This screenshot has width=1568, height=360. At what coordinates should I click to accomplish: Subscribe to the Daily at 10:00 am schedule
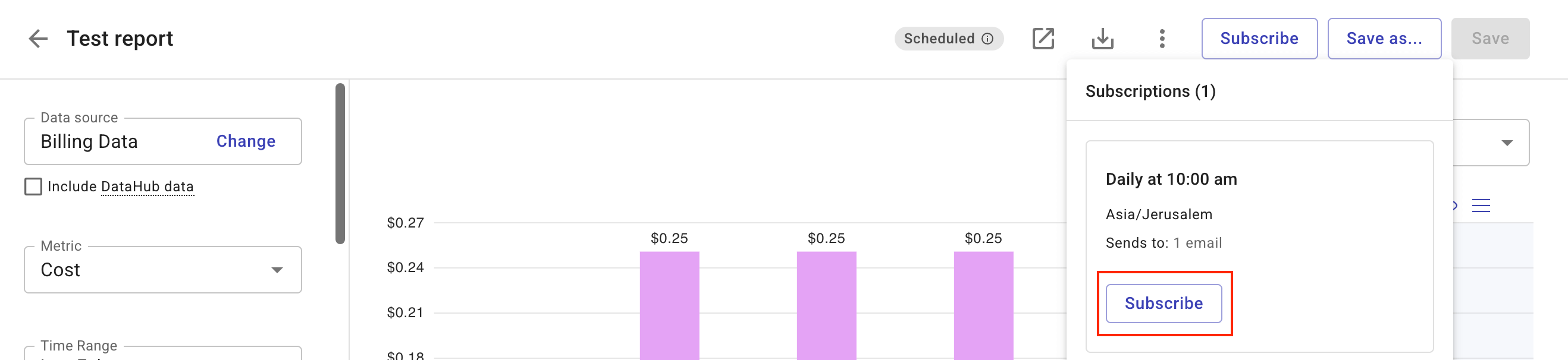pos(1164,303)
